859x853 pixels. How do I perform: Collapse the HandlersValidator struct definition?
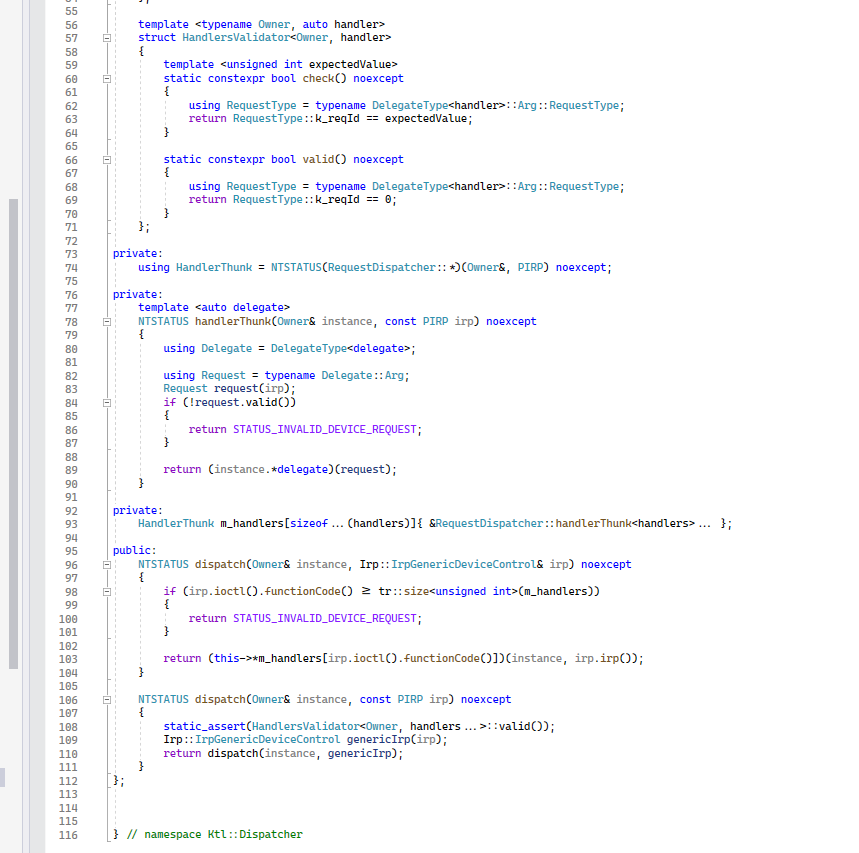pos(107,37)
